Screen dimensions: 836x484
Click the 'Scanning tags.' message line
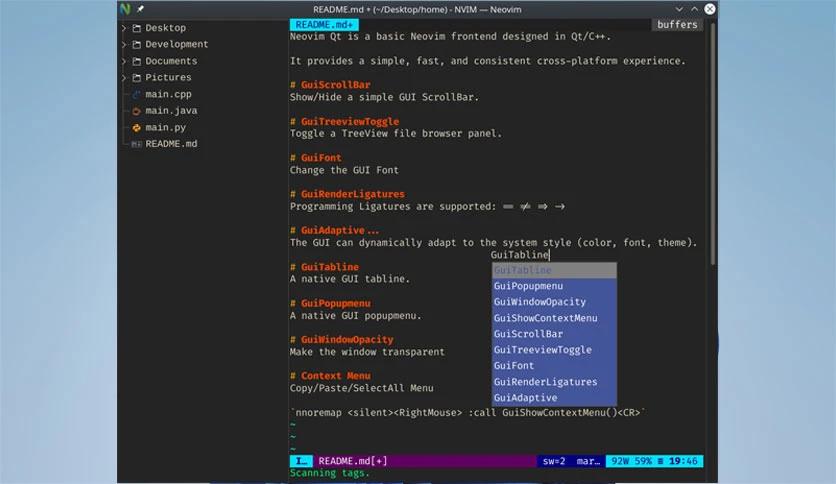click(x=330, y=473)
